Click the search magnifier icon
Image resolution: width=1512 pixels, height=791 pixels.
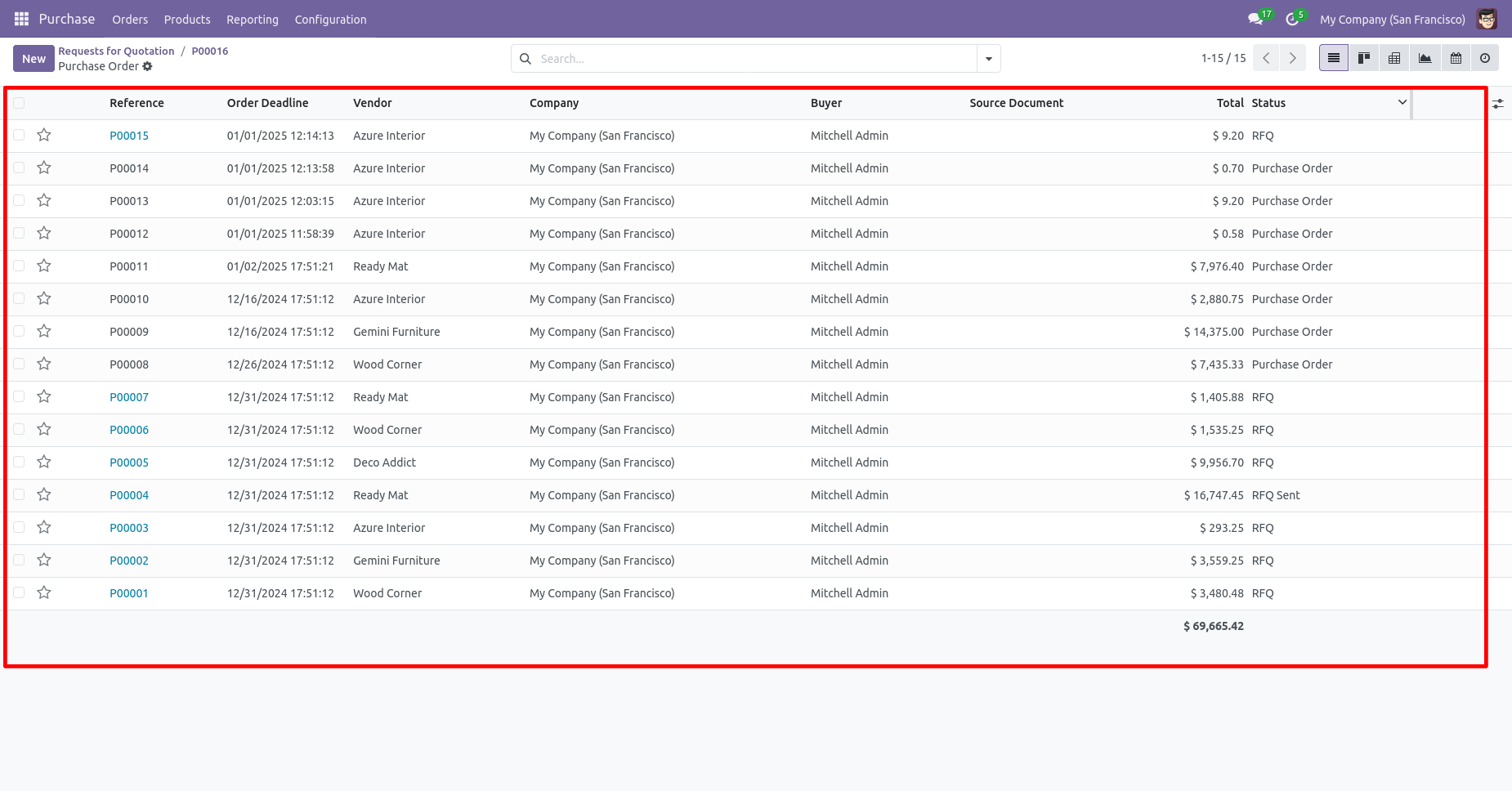[526, 59]
